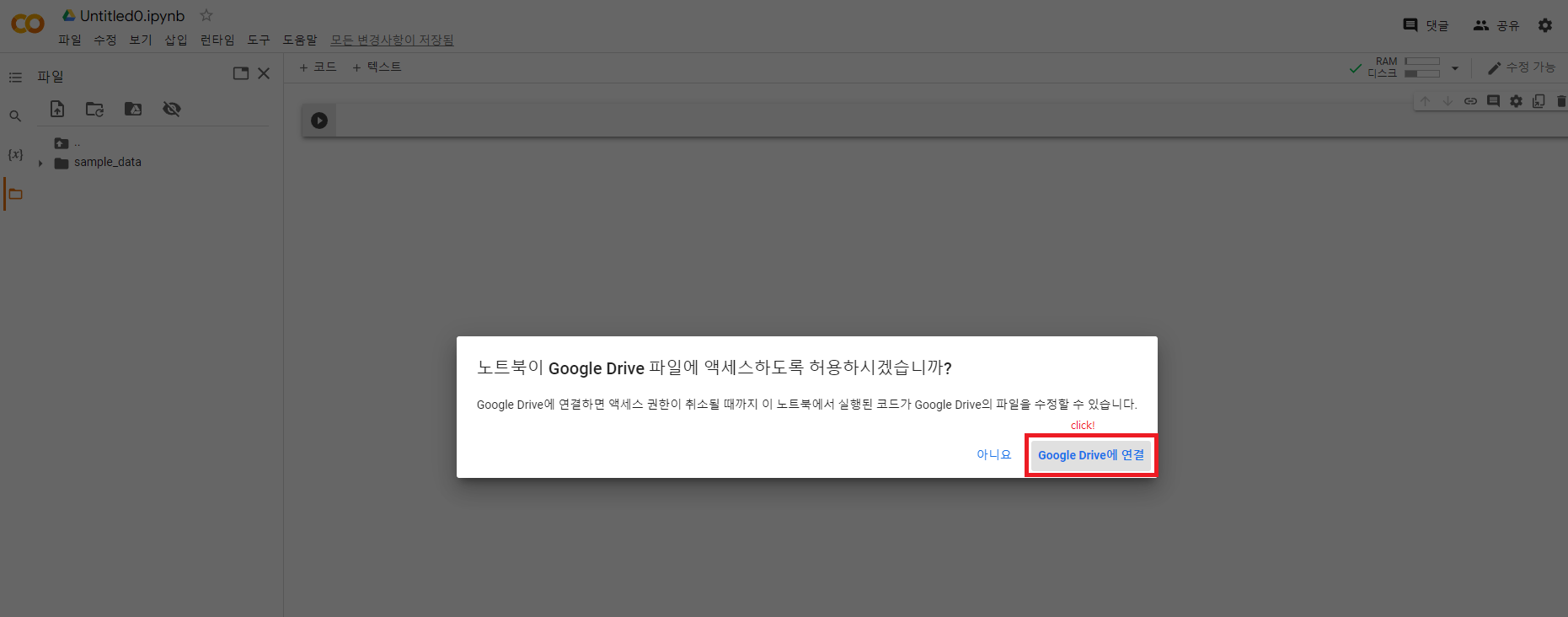
Task: Go to parent folder '..'
Action: coord(67,143)
